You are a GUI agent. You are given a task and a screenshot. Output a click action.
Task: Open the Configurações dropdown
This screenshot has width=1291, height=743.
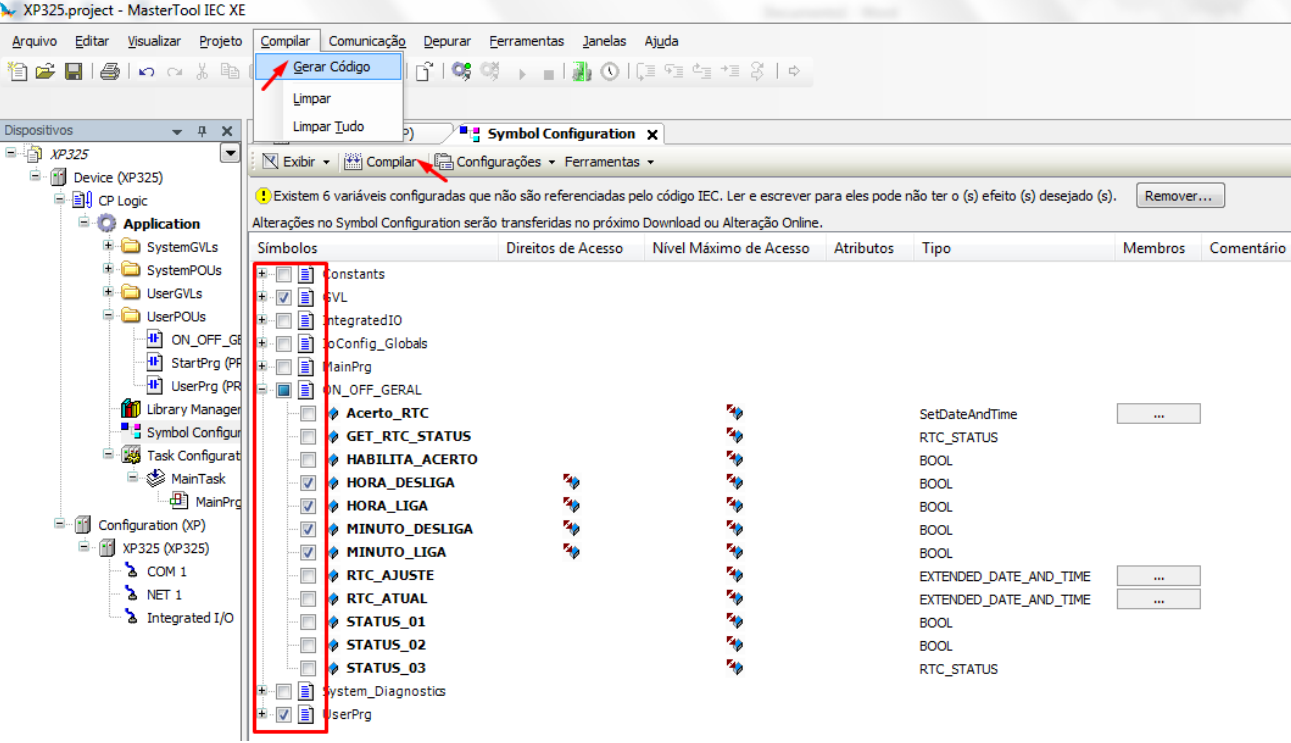pyautogui.click(x=497, y=162)
